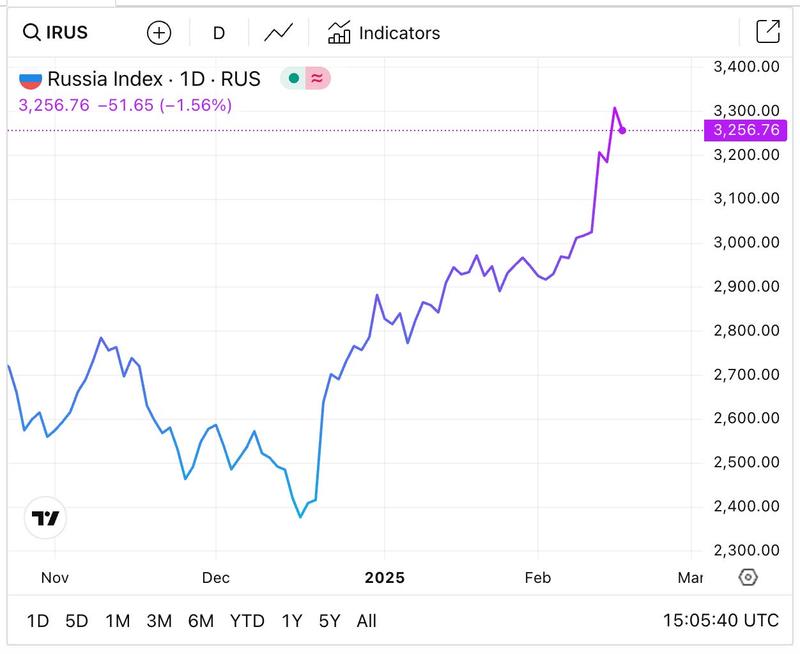The width and height of the screenshot is (800, 654).
Task: Open the Indicators panel
Action: [384, 32]
